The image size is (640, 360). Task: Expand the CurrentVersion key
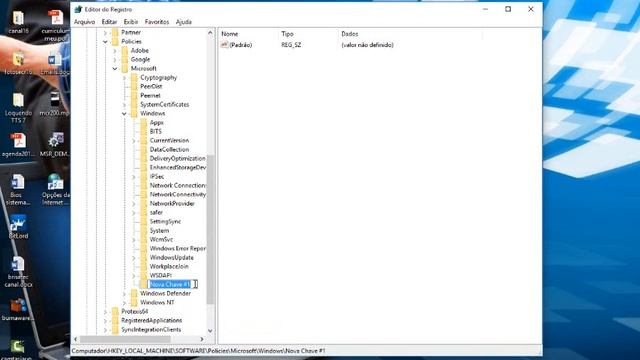click(x=134, y=141)
